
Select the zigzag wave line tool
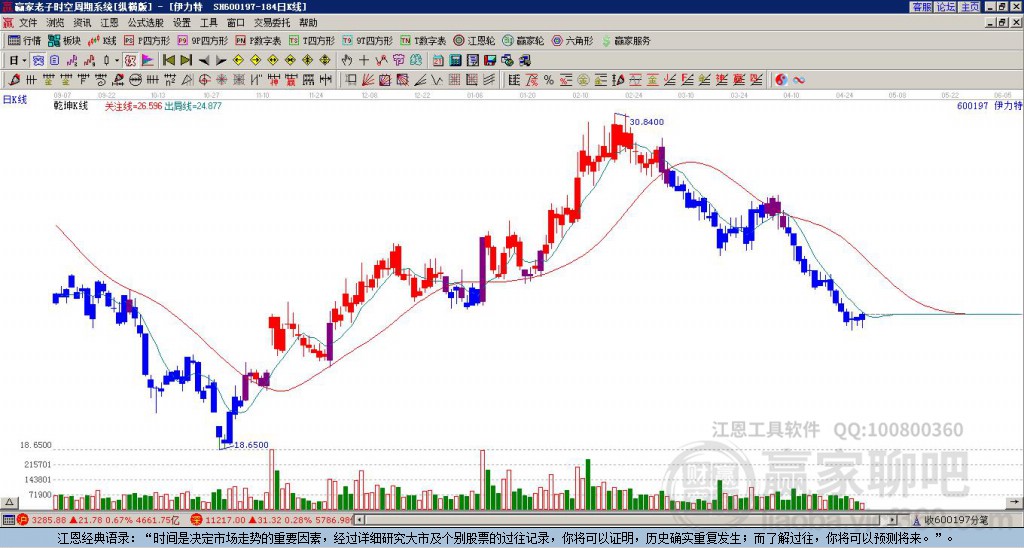[x=436, y=80]
